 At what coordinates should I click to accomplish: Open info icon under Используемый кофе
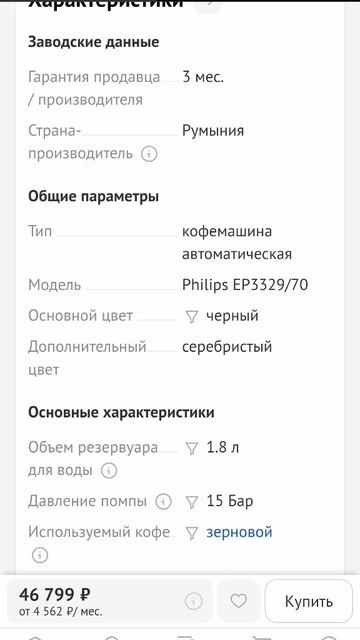(40, 556)
